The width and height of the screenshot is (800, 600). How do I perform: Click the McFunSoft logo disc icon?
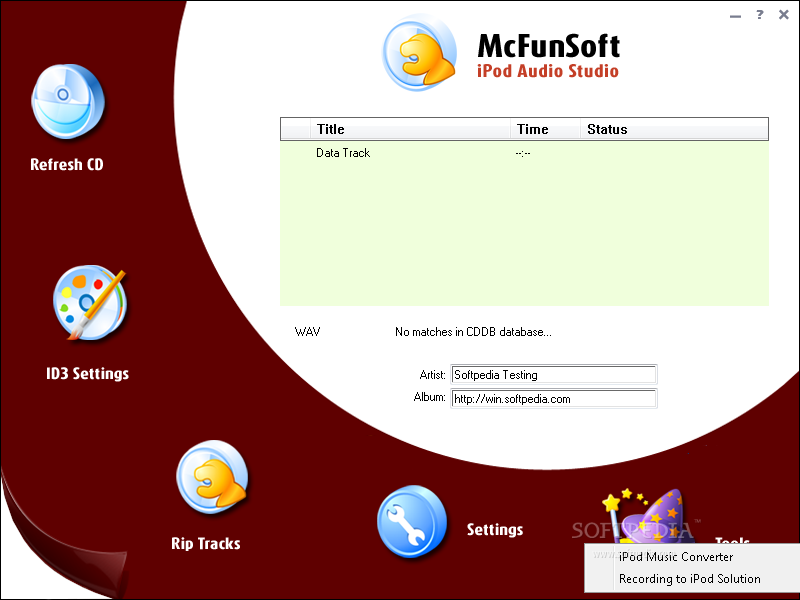point(419,53)
